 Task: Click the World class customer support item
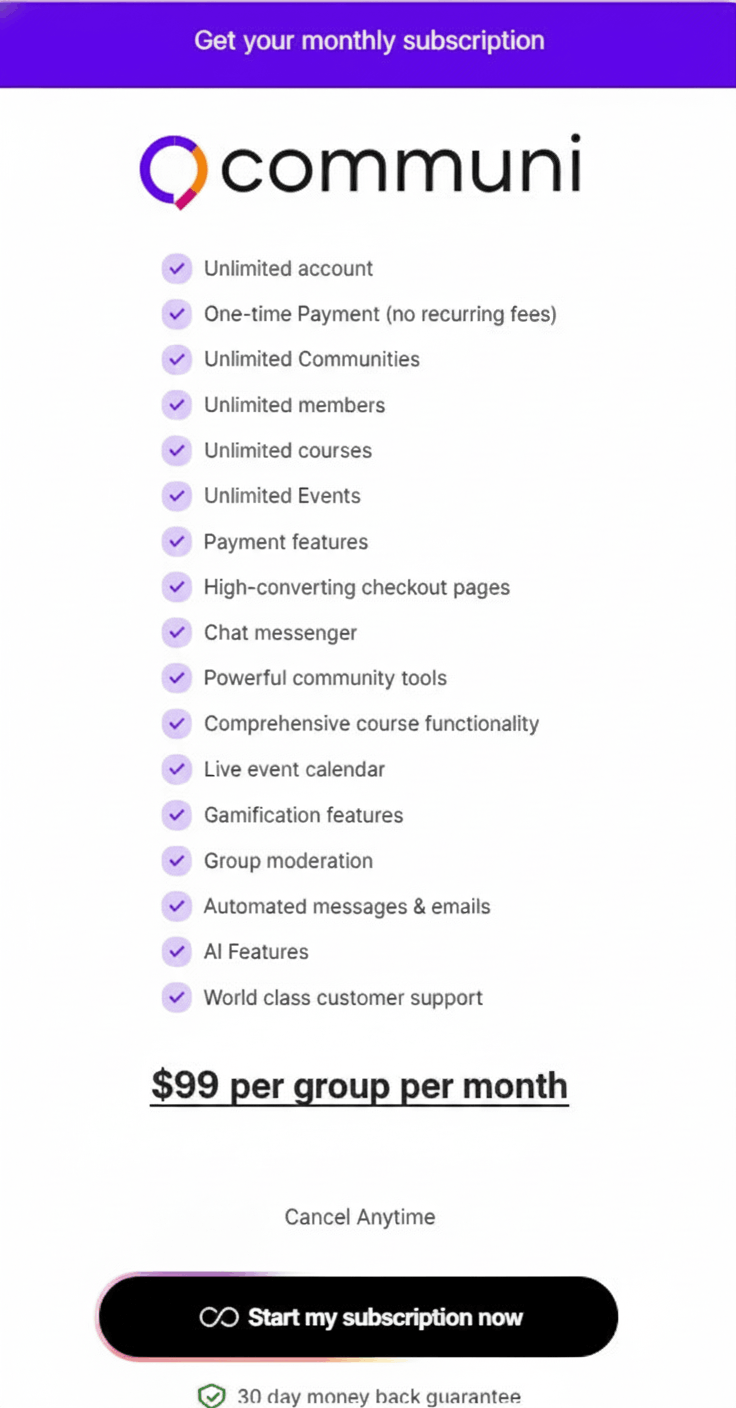click(x=343, y=998)
